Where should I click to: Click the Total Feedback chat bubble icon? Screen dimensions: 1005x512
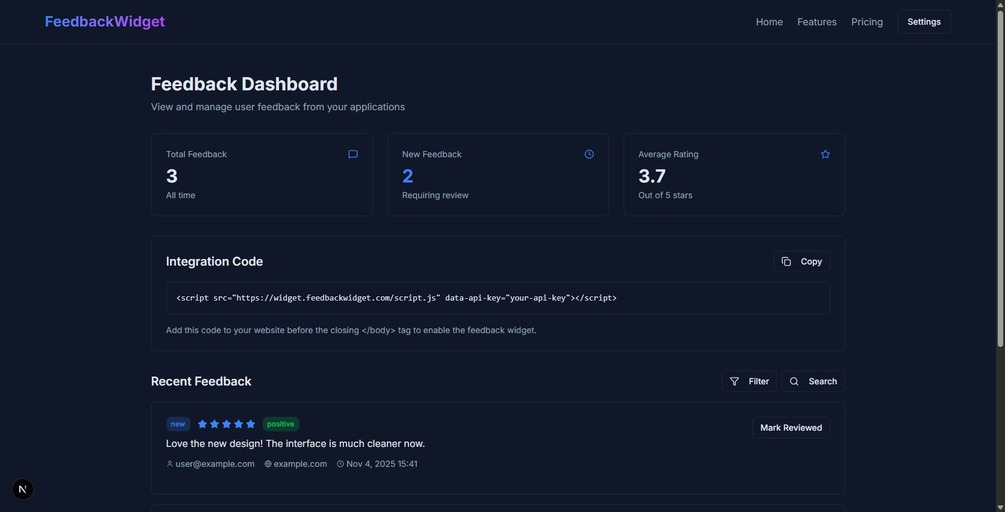click(x=353, y=154)
